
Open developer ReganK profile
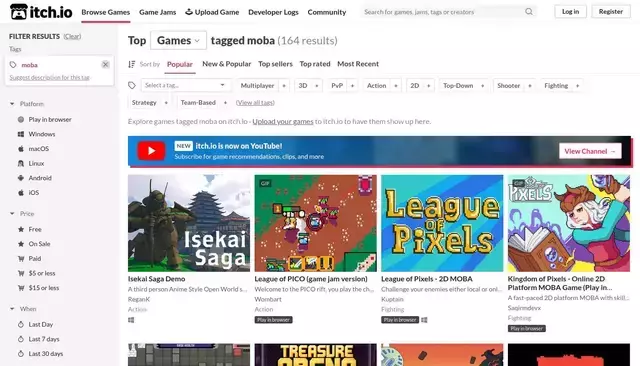[x=139, y=299]
